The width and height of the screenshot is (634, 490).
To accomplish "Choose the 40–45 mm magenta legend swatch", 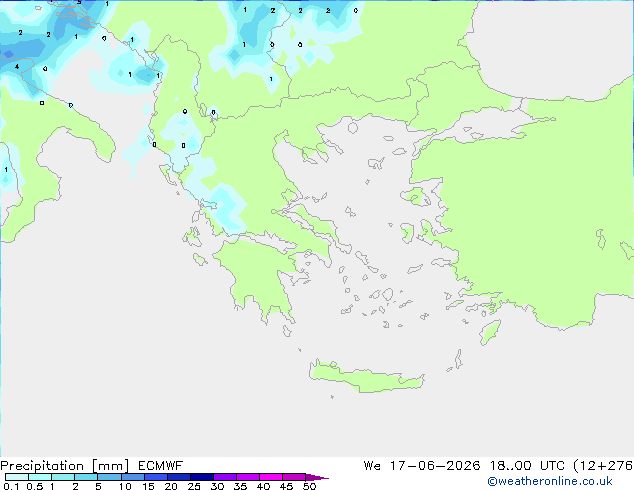I will (271, 477).
